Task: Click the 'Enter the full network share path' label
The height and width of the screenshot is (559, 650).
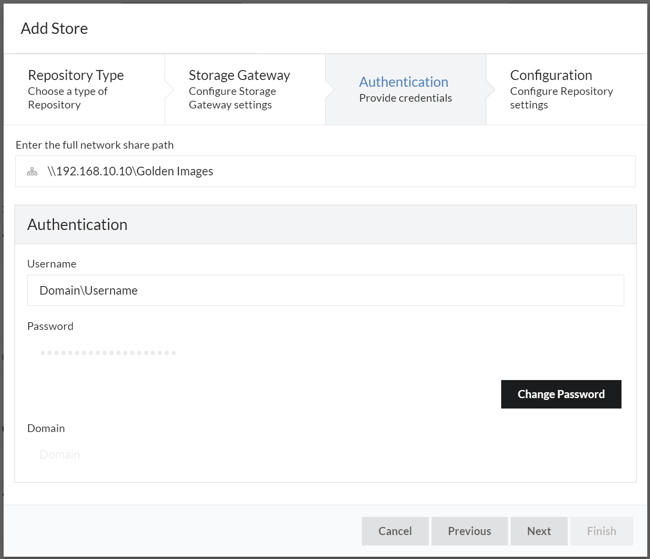Action: coord(95,145)
